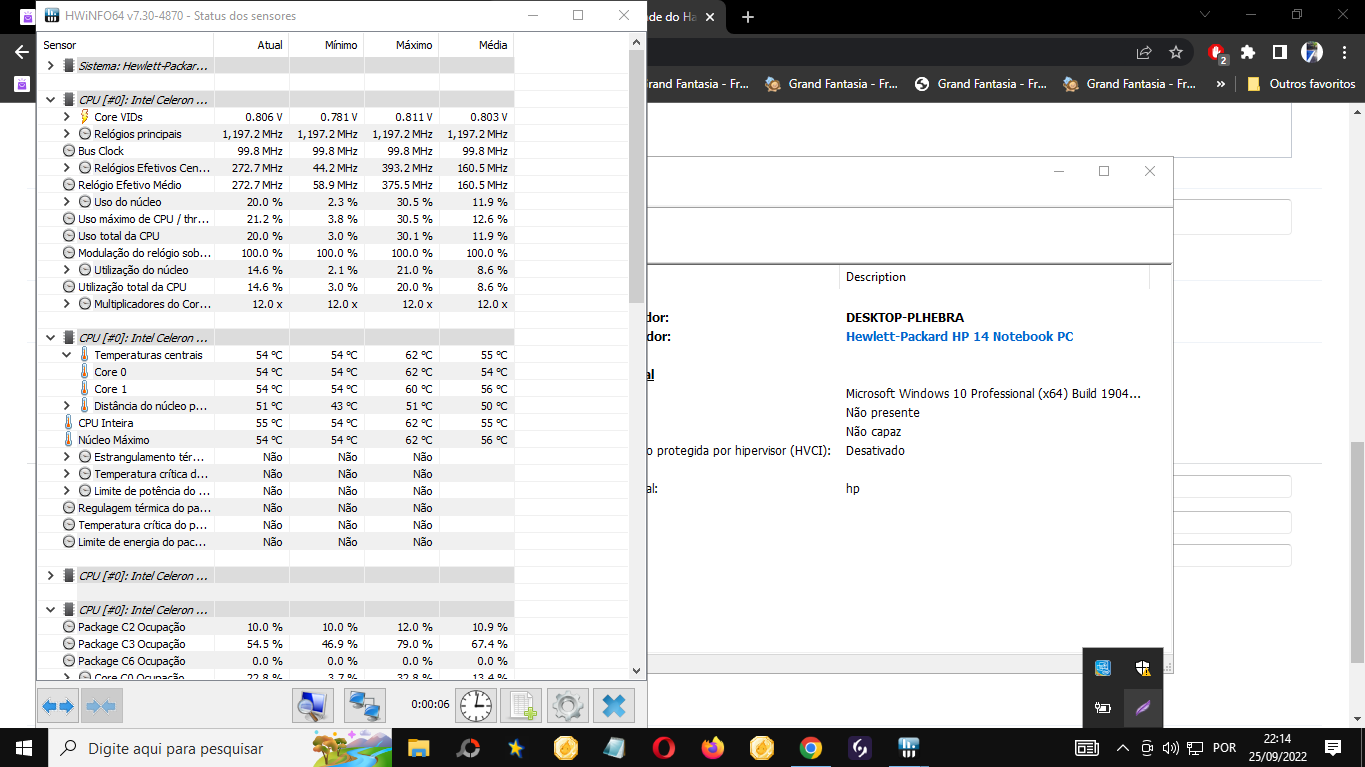Expand the Relógios Efetivos Centrais row
Image resolution: width=1365 pixels, height=767 pixels.
67,168
